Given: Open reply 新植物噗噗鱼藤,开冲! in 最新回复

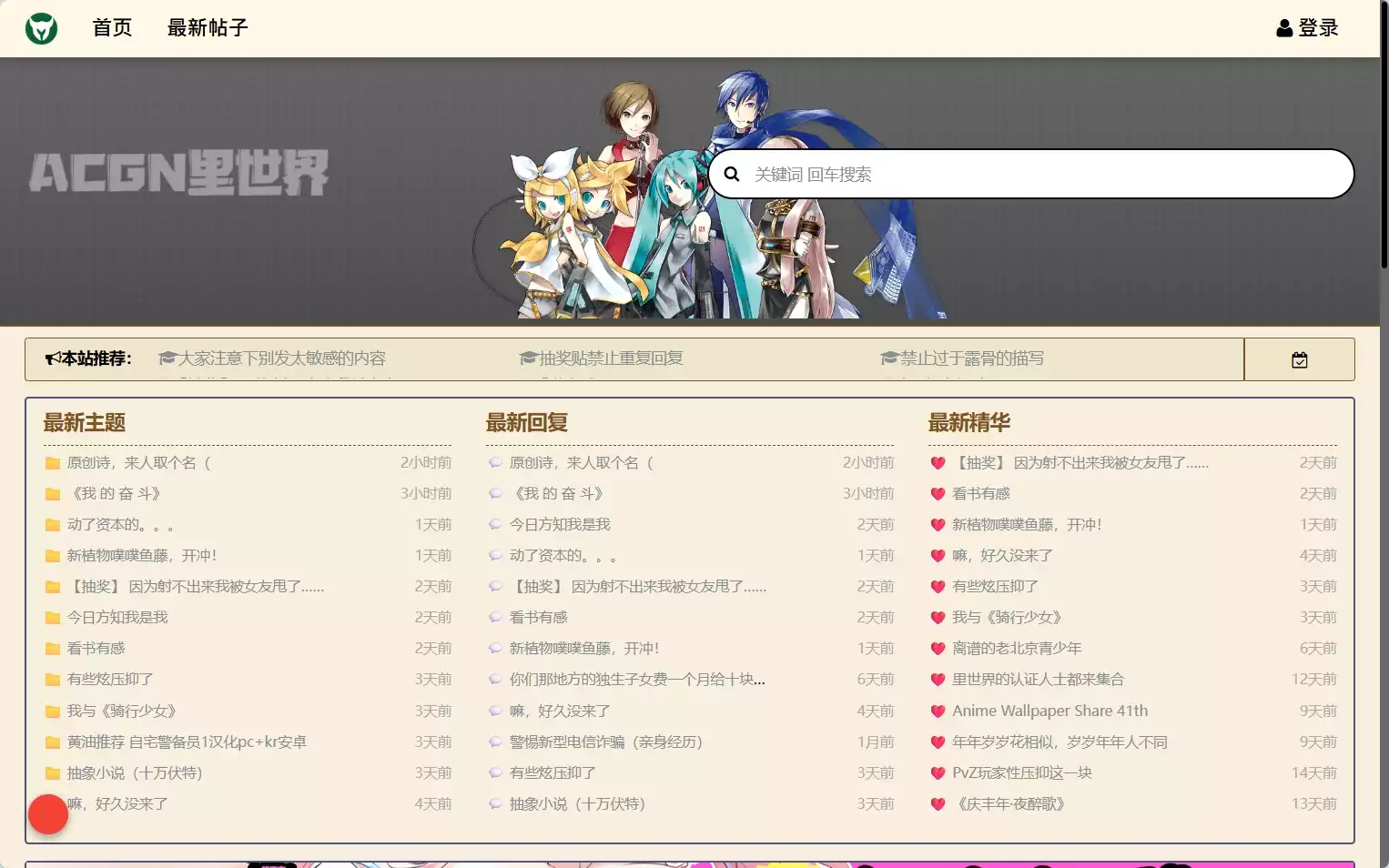Looking at the screenshot, I should click(x=584, y=649).
